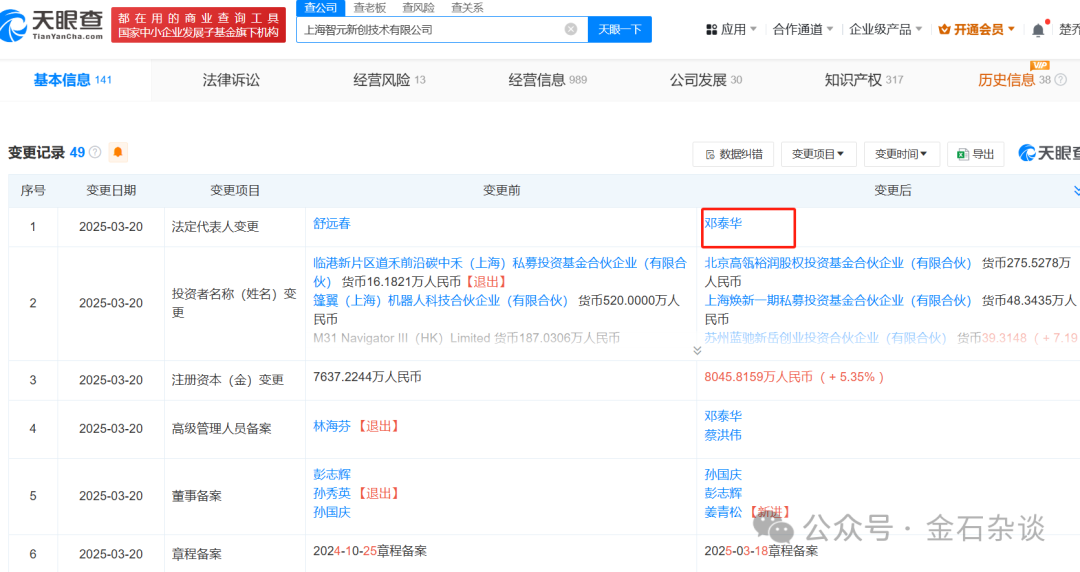Open 彭志辉 link in 变更前 column
Image resolution: width=1080 pixels, height=572 pixels.
point(332,474)
